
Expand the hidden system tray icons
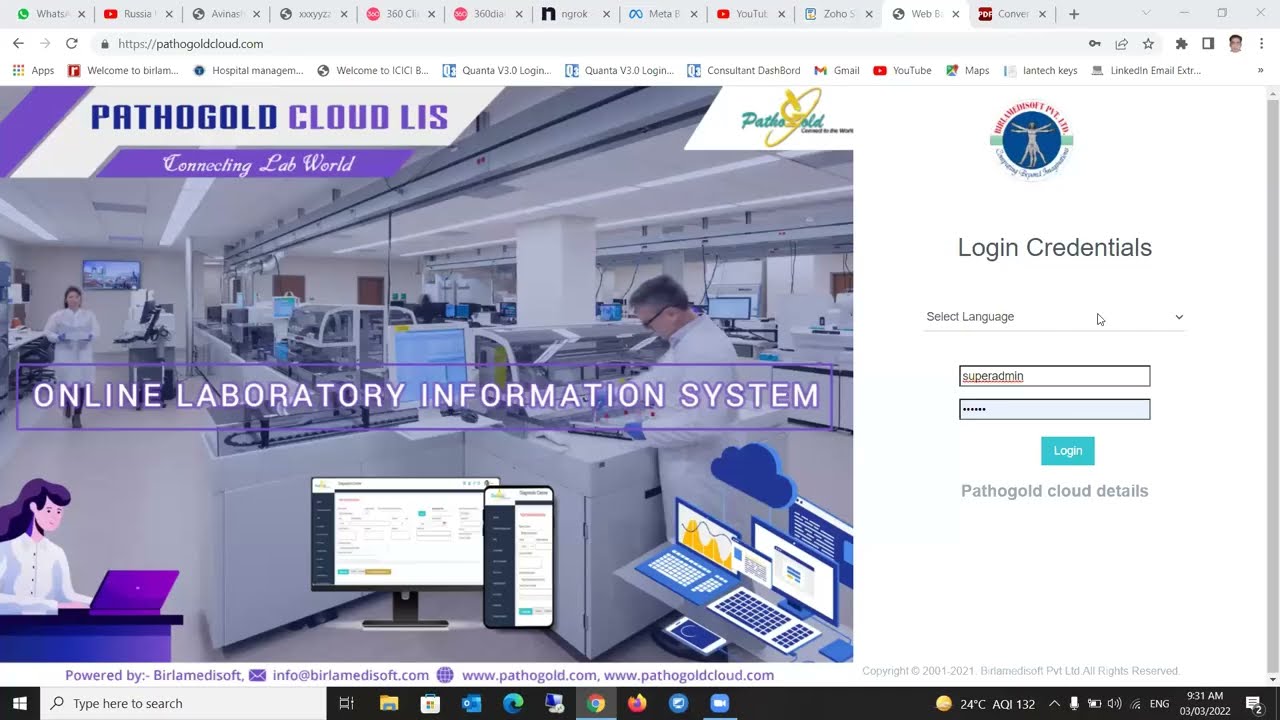coord(1054,703)
